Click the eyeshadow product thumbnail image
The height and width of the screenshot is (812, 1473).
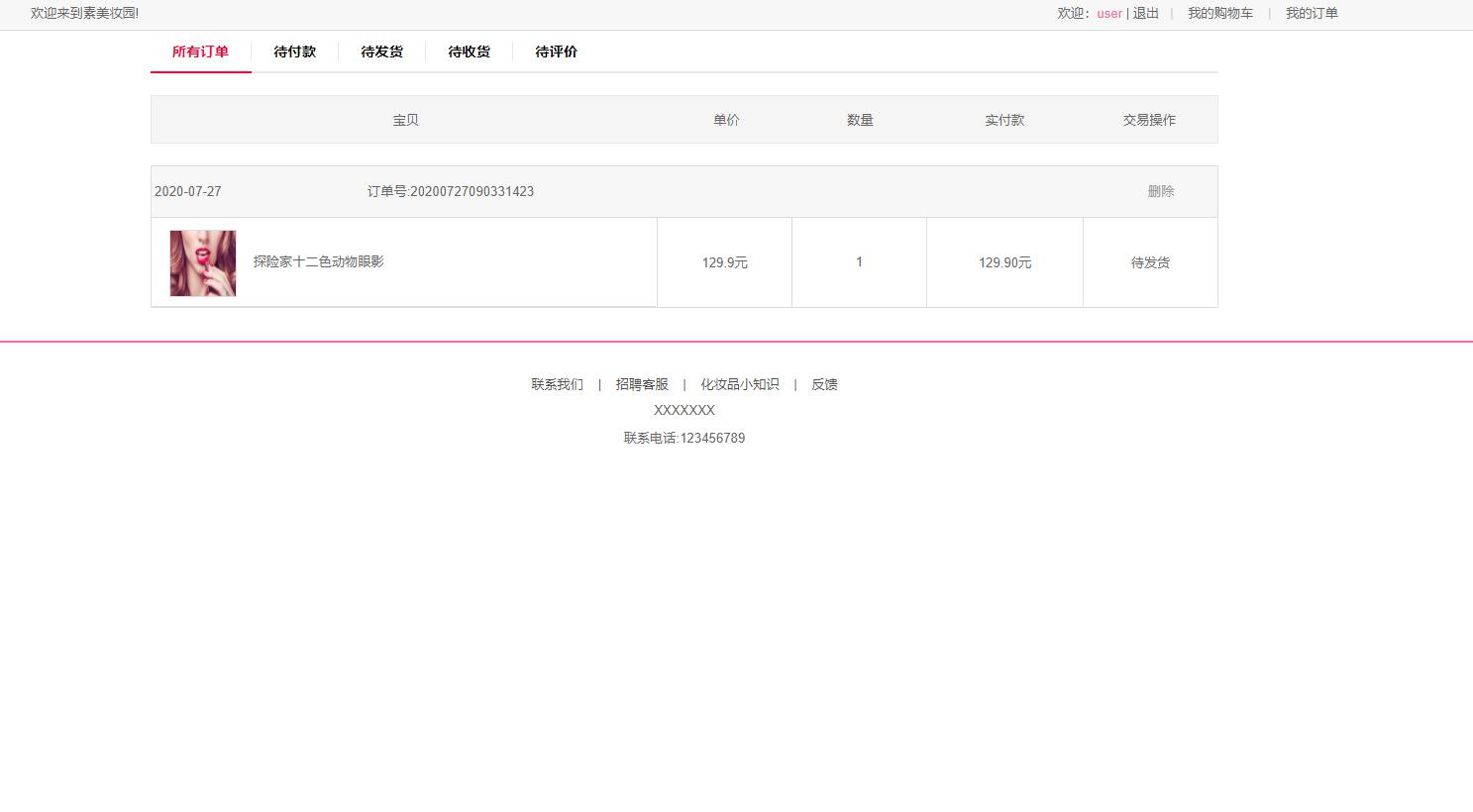(x=203, y=263)
